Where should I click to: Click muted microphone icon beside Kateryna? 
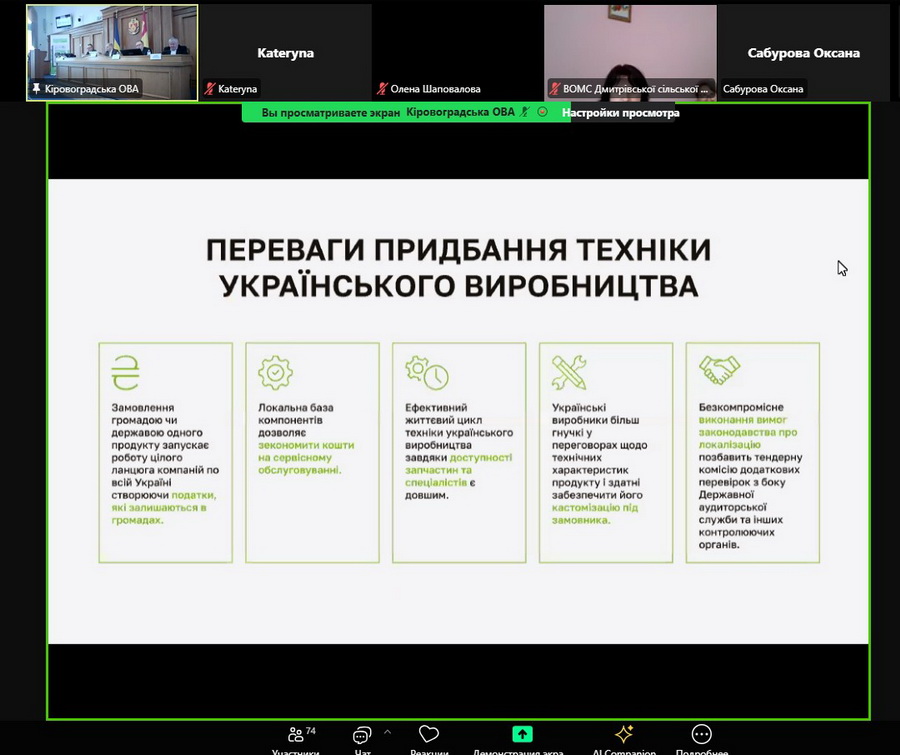coord(210,89)
